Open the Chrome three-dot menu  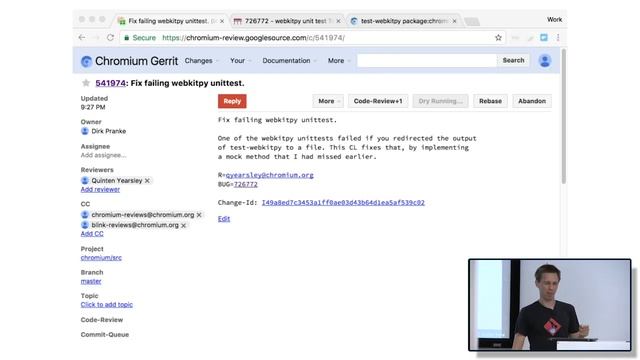(558, 38)
